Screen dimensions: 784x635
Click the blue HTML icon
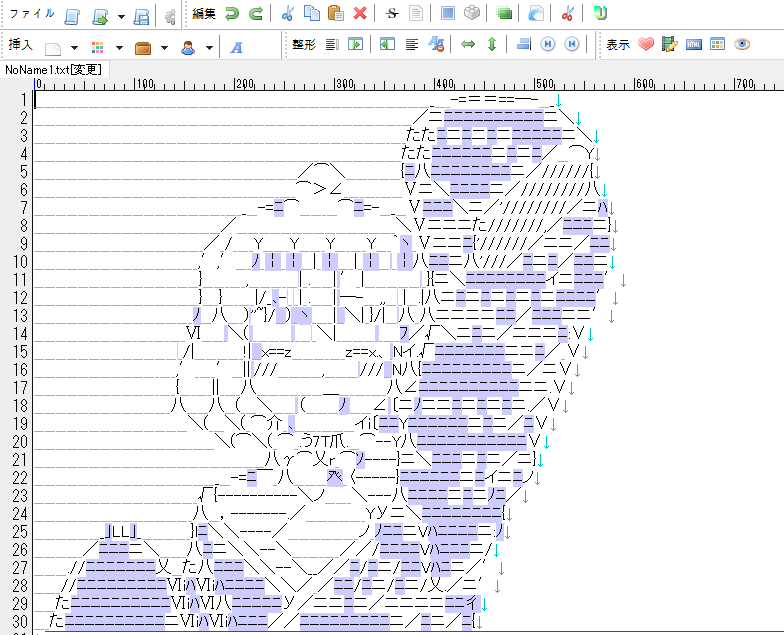[694, 45]
